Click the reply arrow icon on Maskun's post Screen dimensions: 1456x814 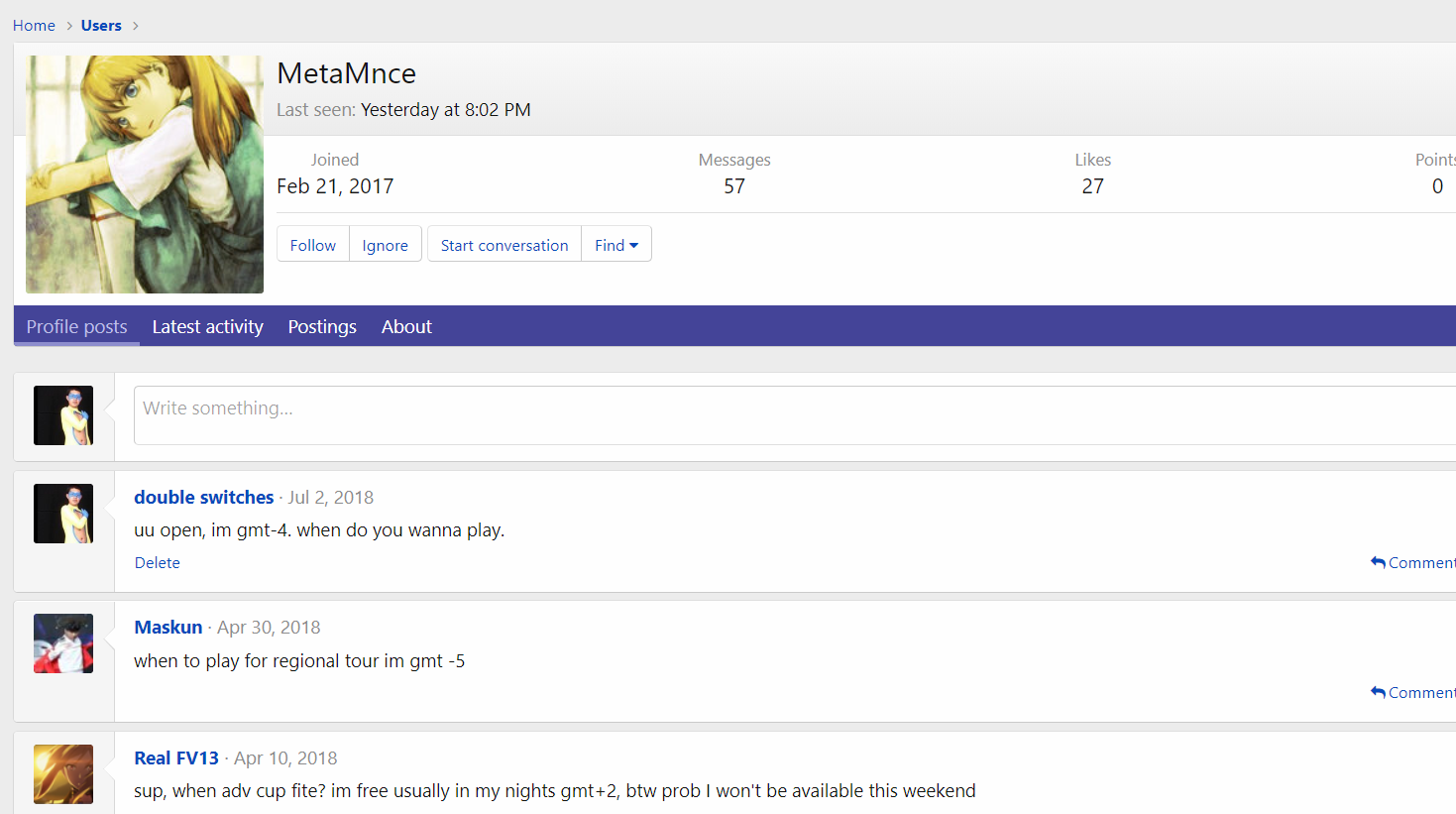pyautogui.click(x=1378, y=692)
